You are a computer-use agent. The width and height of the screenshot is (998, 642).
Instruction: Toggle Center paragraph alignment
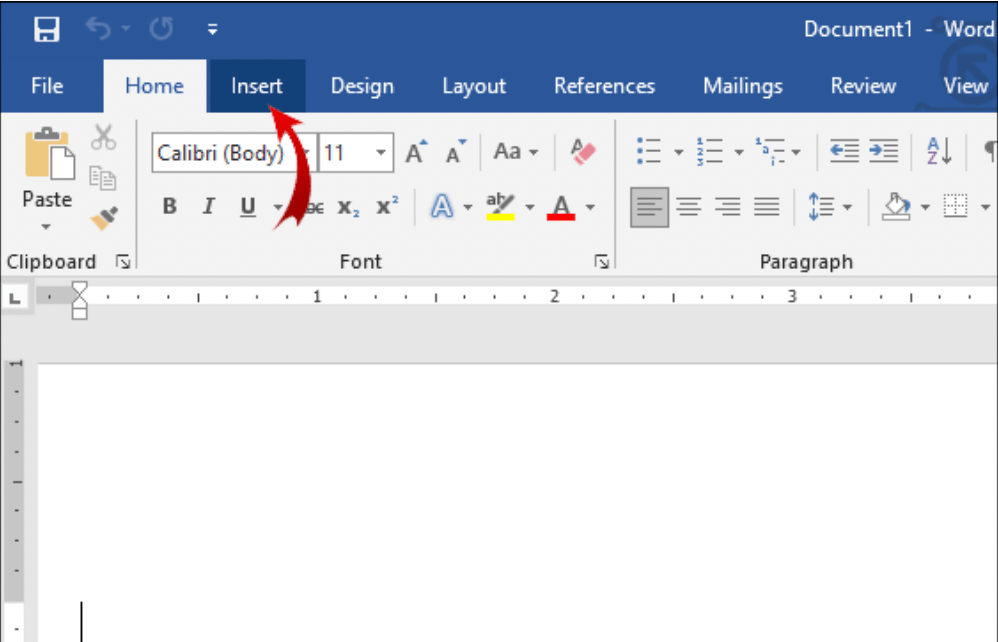[689, 206]
